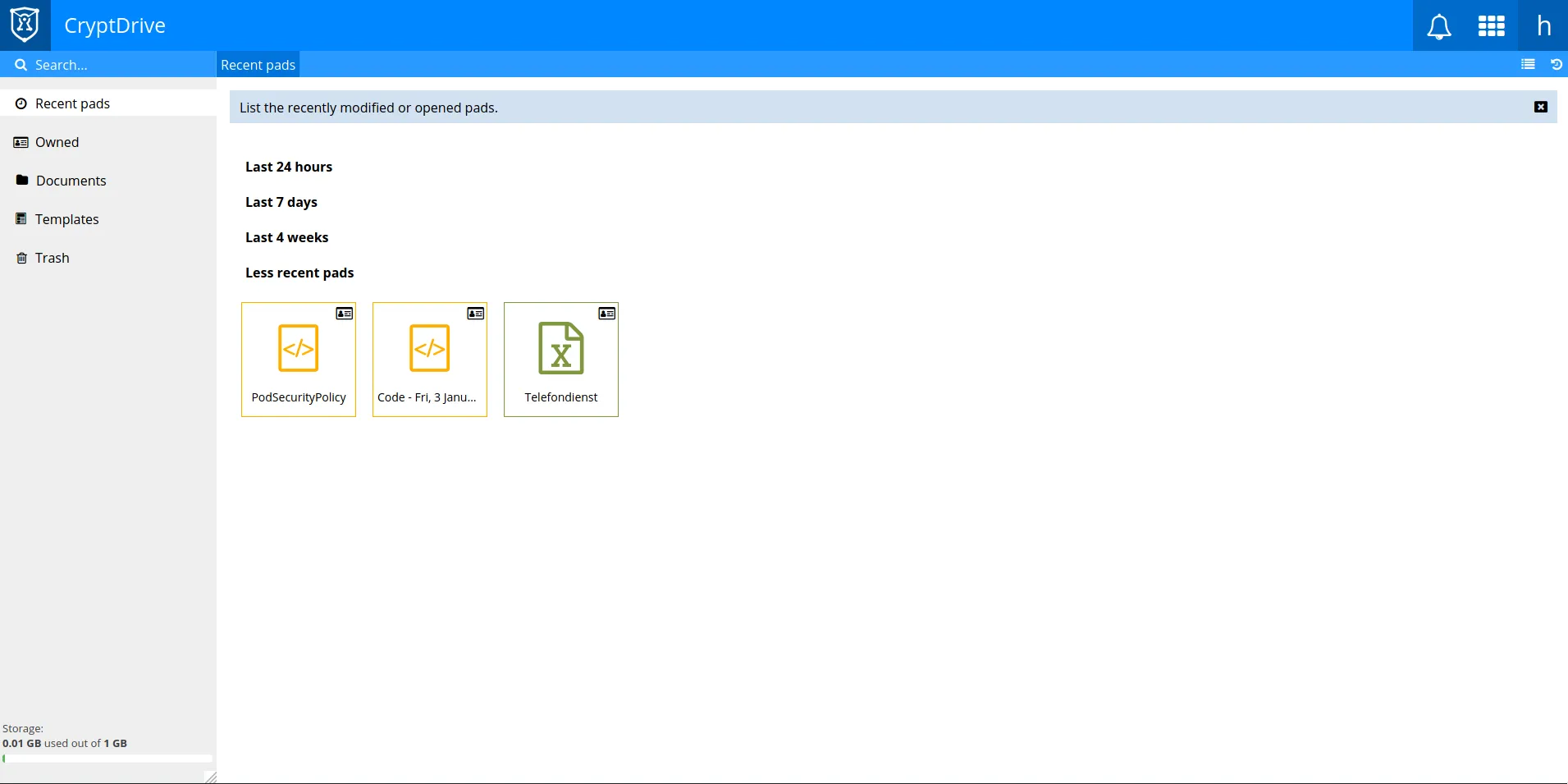Open the notifications bell
This screenshot has width=1568, height=784.
[x=1439, y=26]
